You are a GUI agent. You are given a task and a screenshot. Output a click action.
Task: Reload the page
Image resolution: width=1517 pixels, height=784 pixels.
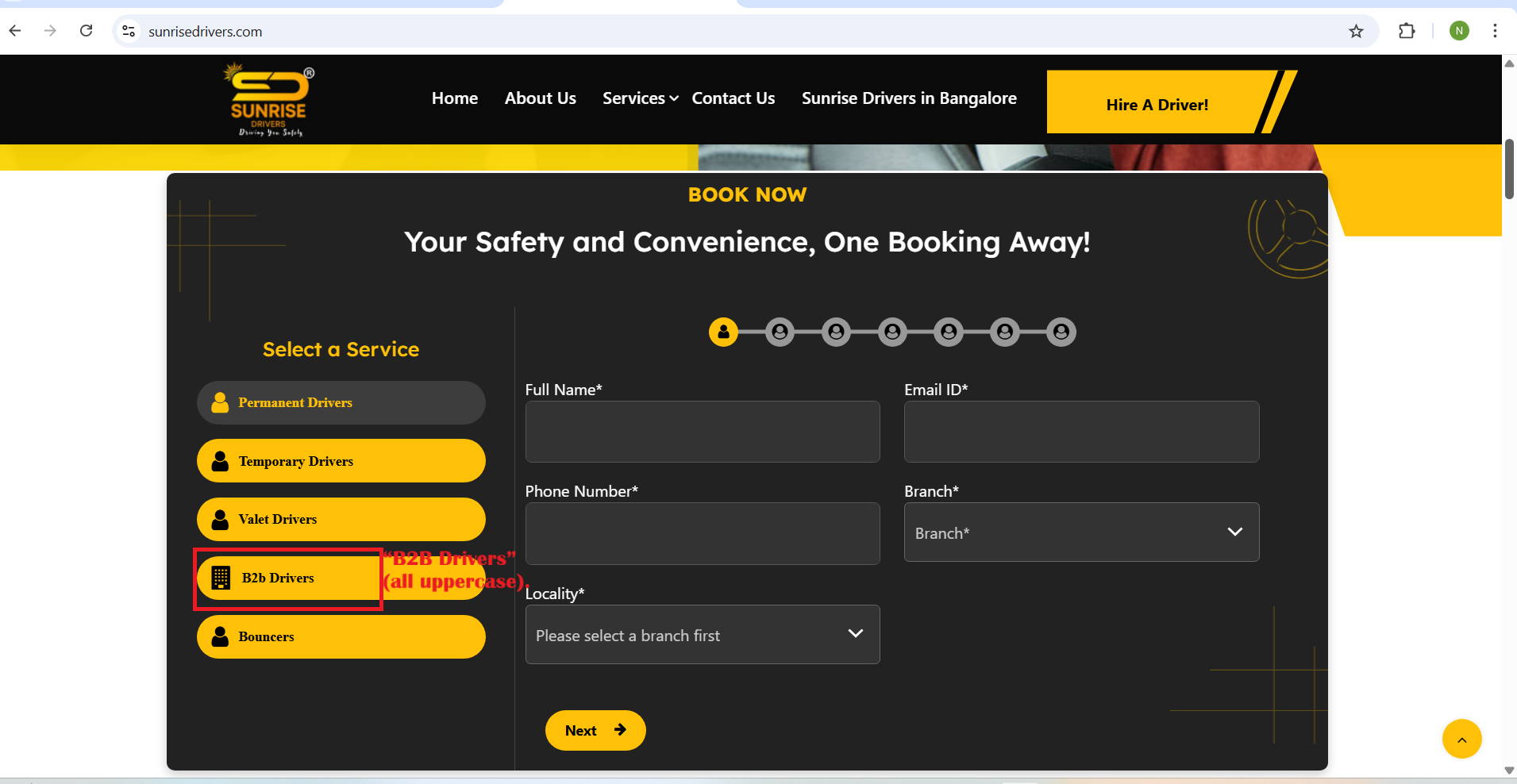point(87,31)
